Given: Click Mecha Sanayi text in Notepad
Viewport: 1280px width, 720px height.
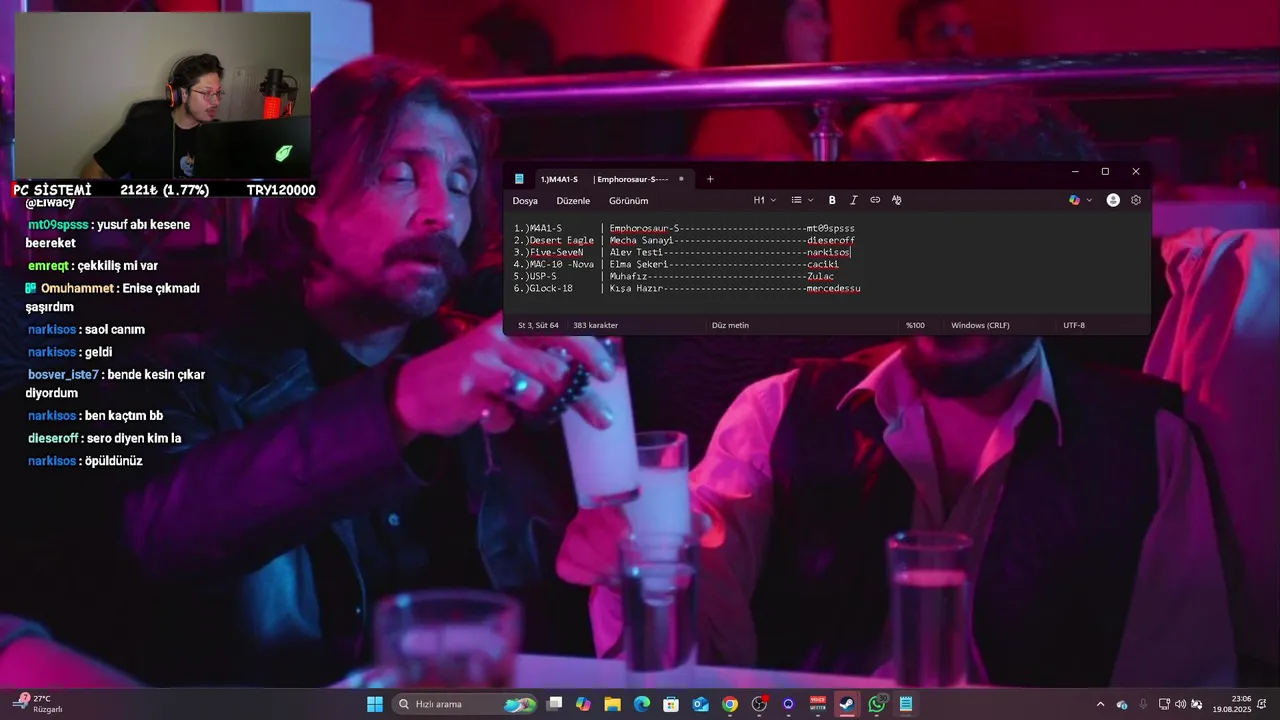Looking at the screenshot, I should (643, 240).
